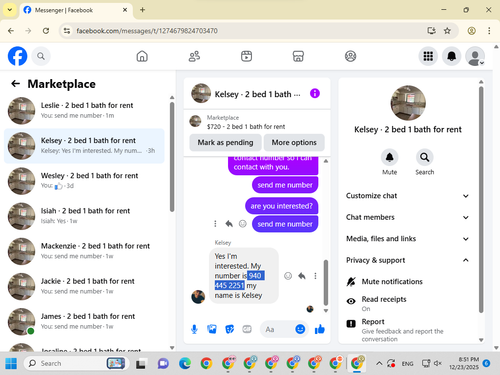The width and height of the screenshot is (500, 375).
Task: Show hidden system tray icons chevron
Action: coord(379,363)
